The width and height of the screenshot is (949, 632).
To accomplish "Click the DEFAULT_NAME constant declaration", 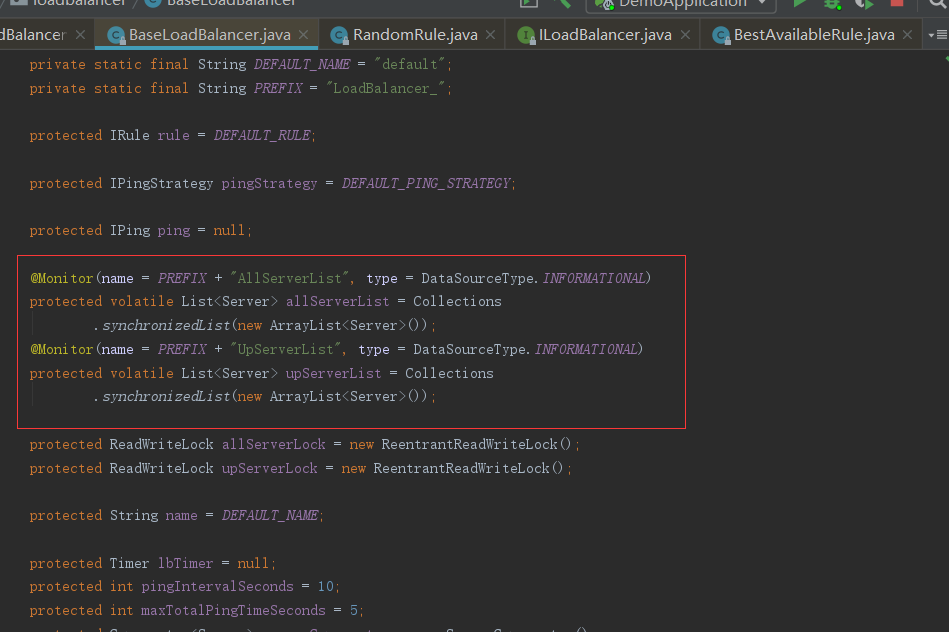I will 302,64.
